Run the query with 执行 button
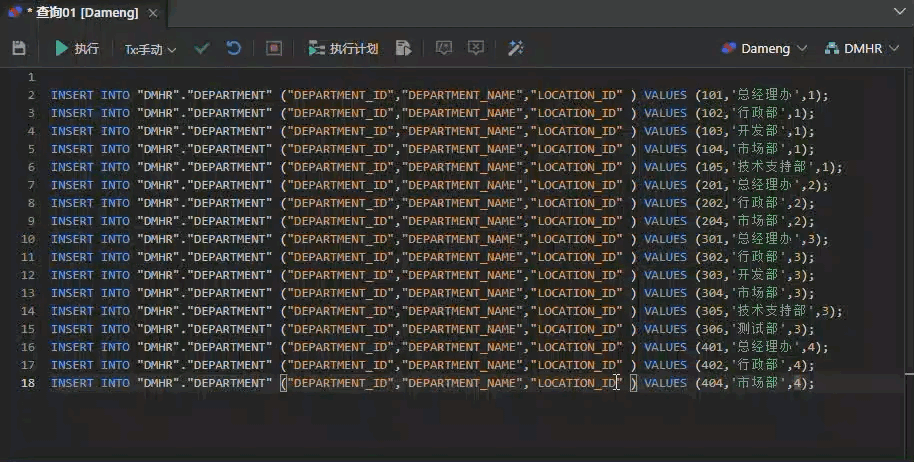The width and height of the screenshot is (914, 462). (76, 48)
